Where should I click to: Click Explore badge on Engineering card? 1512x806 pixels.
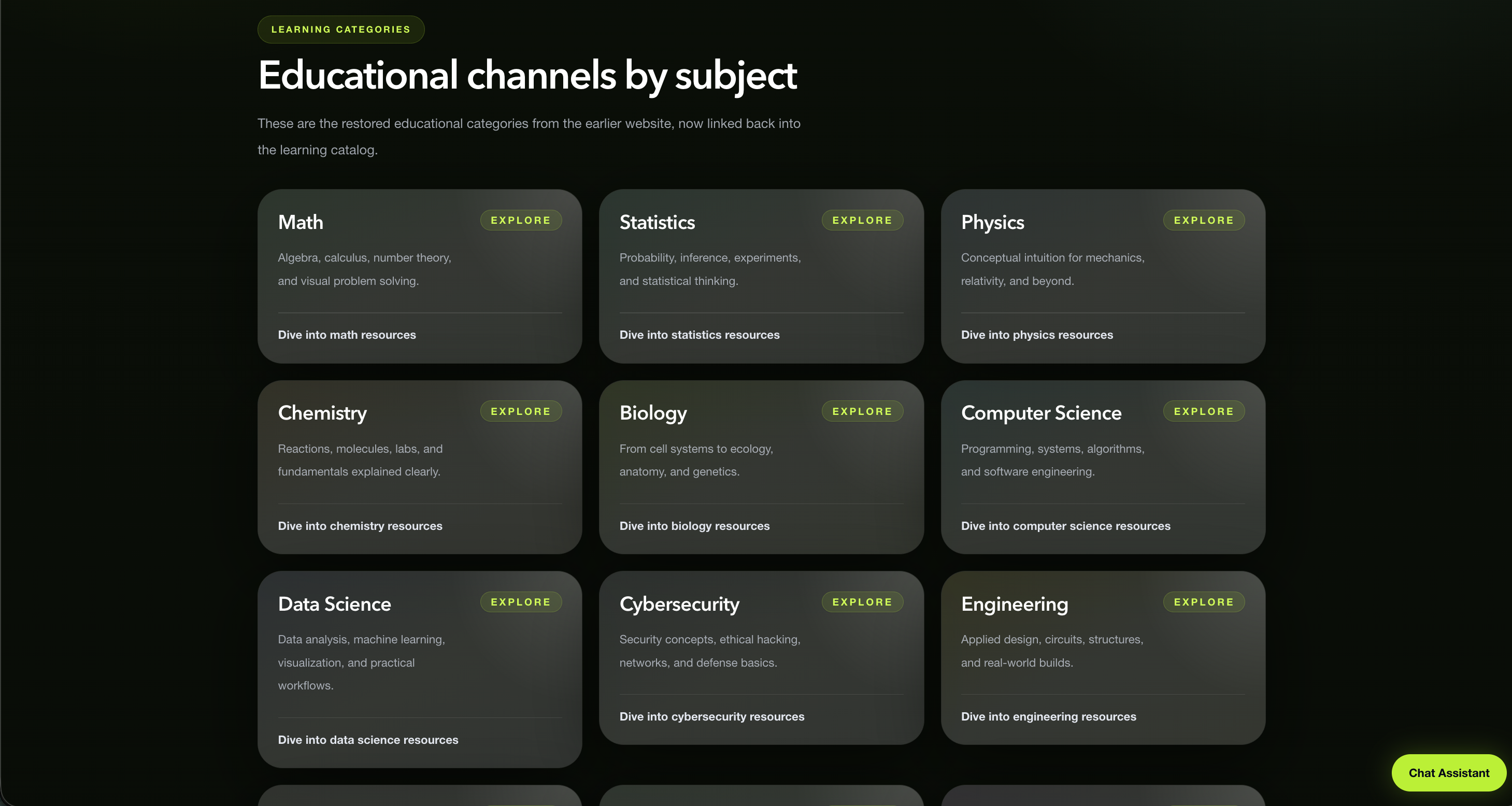pyautogui.click(x=1203, y=602)
